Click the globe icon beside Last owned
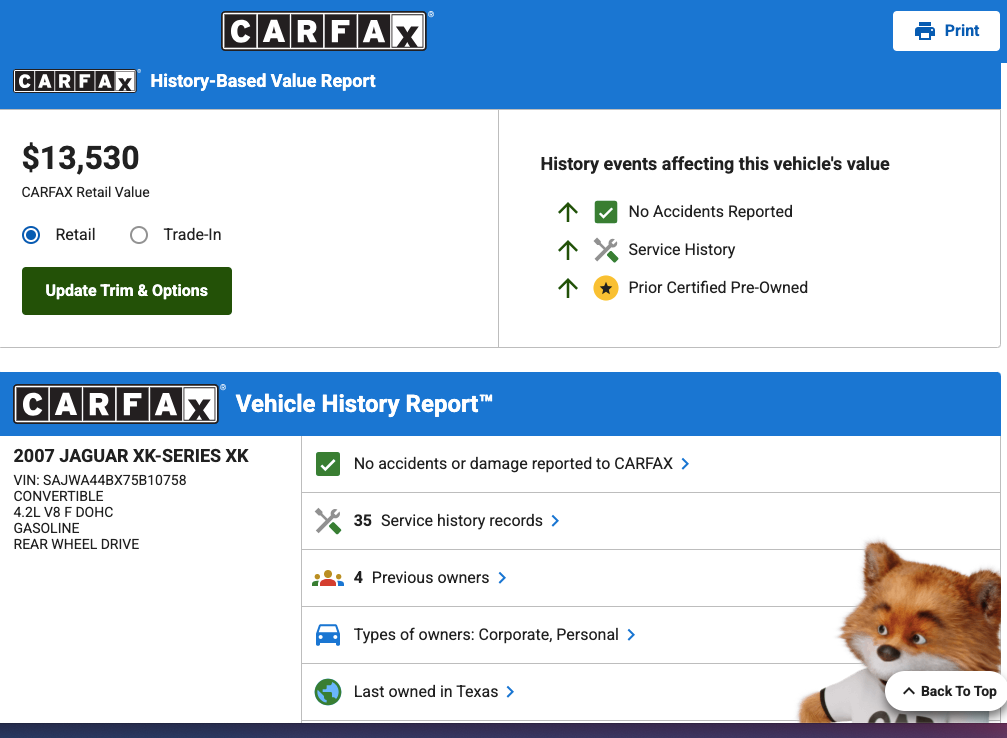The image size is (1007, 738). [x=328, y=692]
